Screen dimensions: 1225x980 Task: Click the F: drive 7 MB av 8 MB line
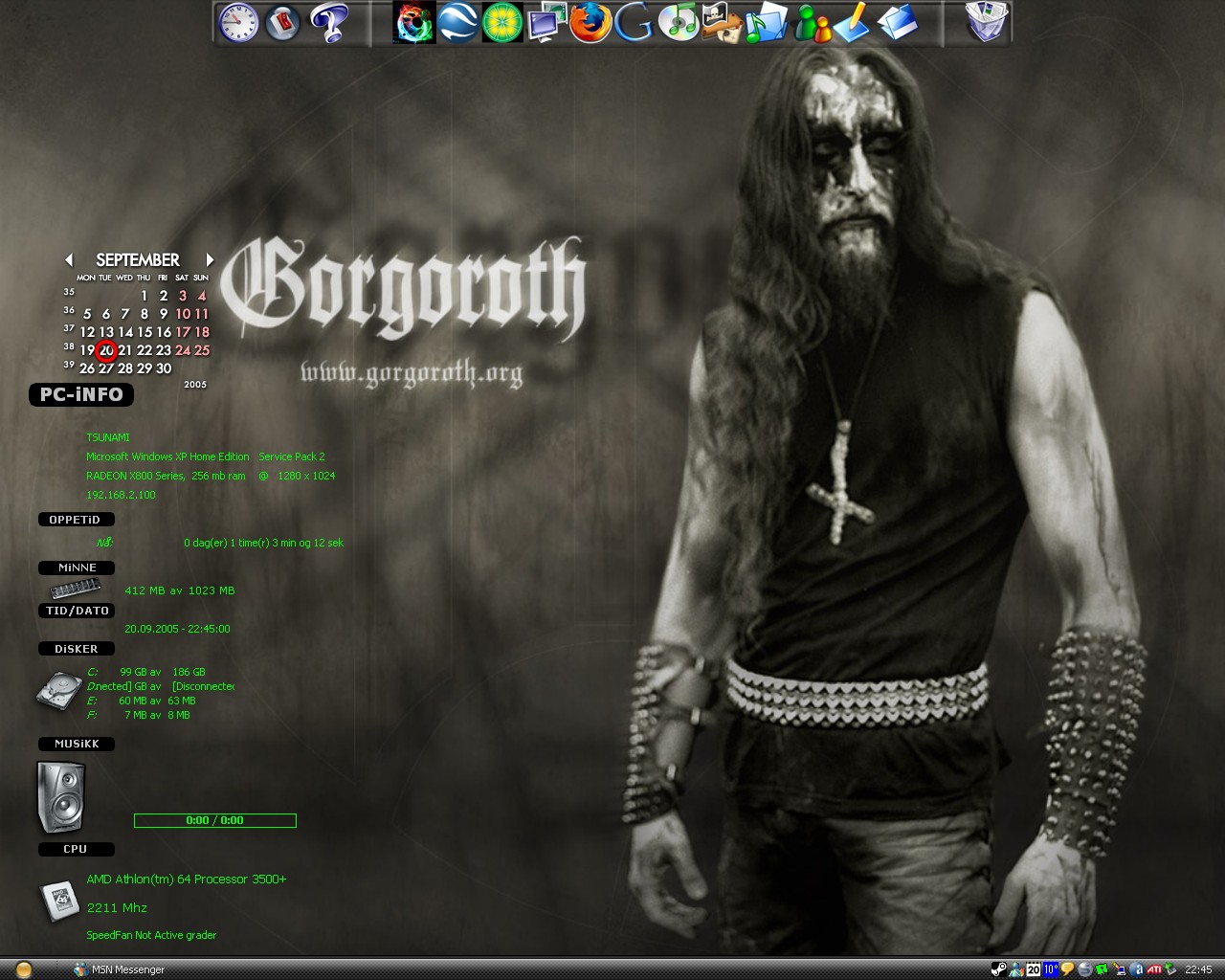139,715
